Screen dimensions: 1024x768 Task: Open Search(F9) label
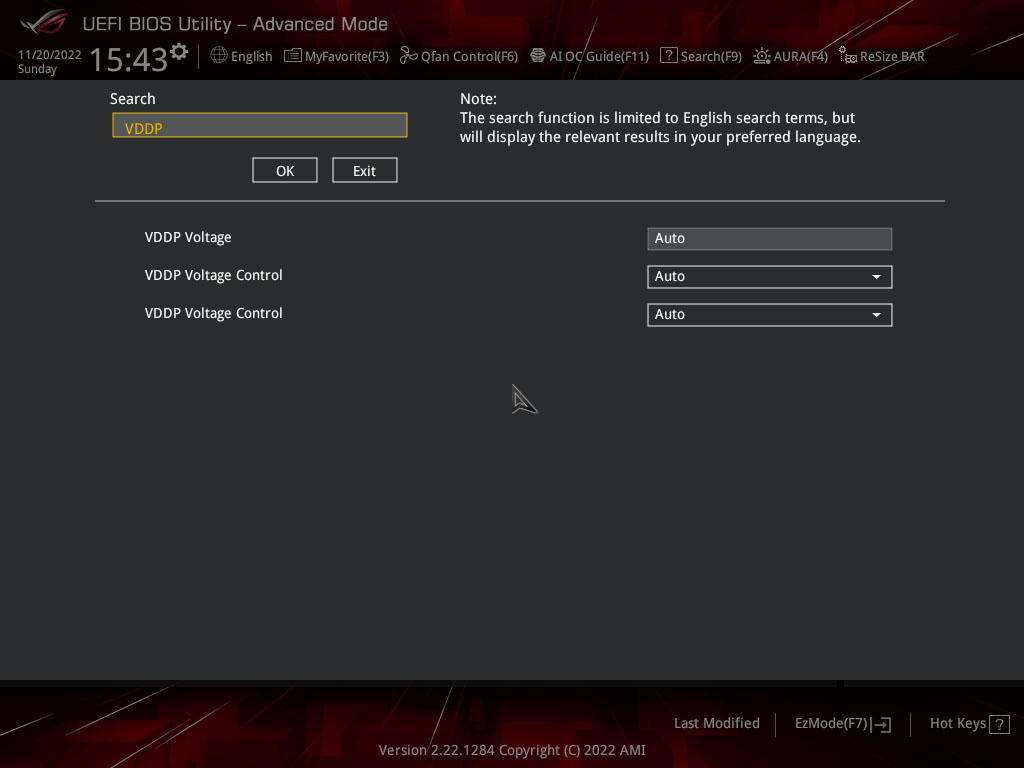coord(711,56)
